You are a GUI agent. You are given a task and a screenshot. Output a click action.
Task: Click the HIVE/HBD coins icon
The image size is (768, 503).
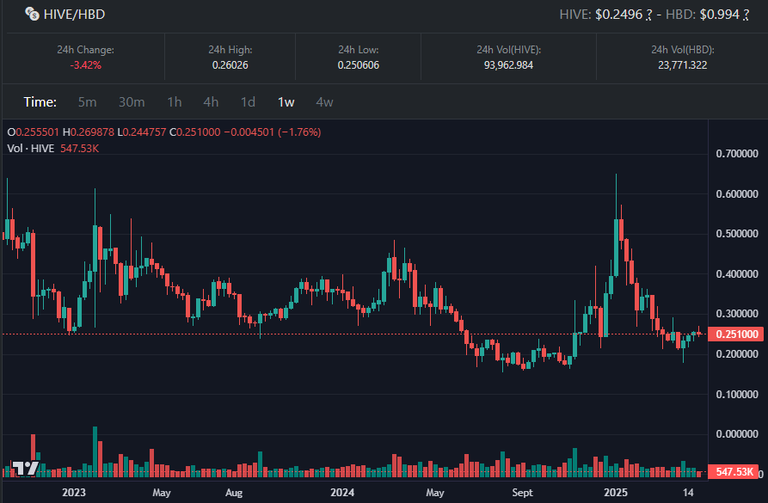click(x=32, y=14)
